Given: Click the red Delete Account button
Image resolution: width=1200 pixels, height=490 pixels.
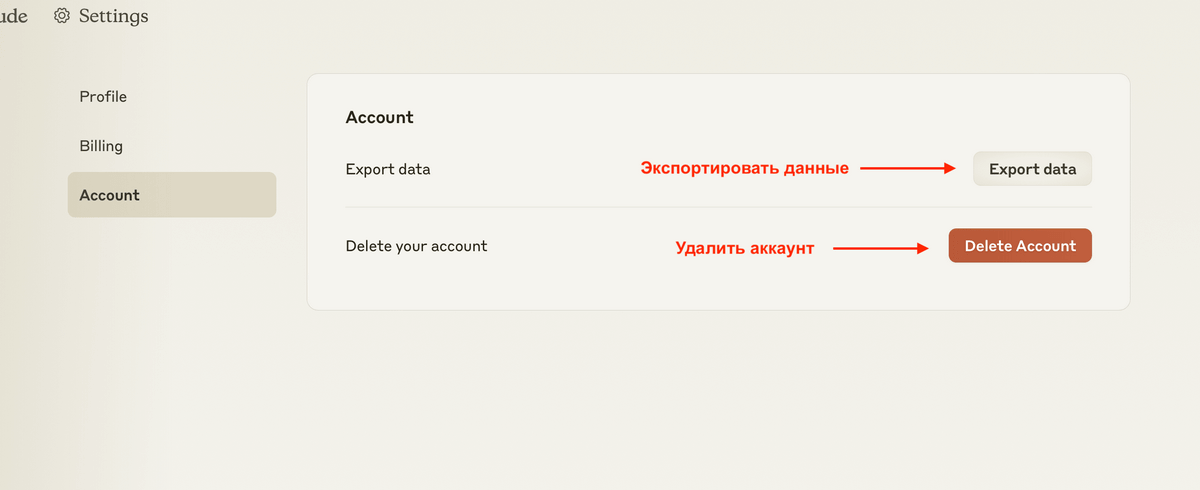Looking at the screenshot, I should pos(1020,246).
